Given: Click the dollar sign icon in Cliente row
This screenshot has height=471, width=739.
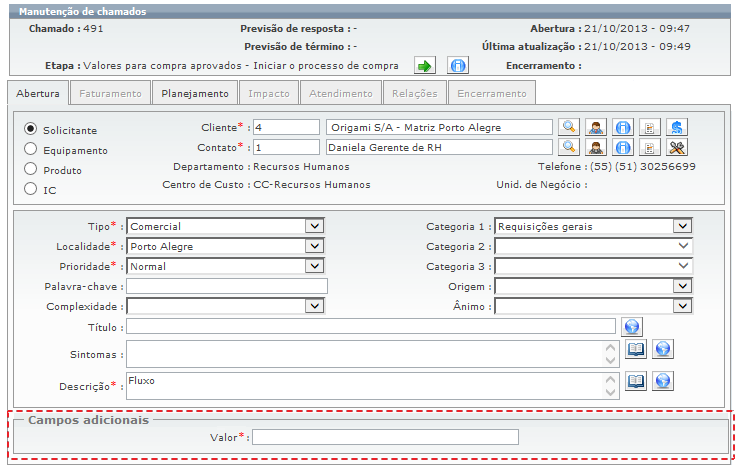Looking at the screenshot, I should click(677, 128).
